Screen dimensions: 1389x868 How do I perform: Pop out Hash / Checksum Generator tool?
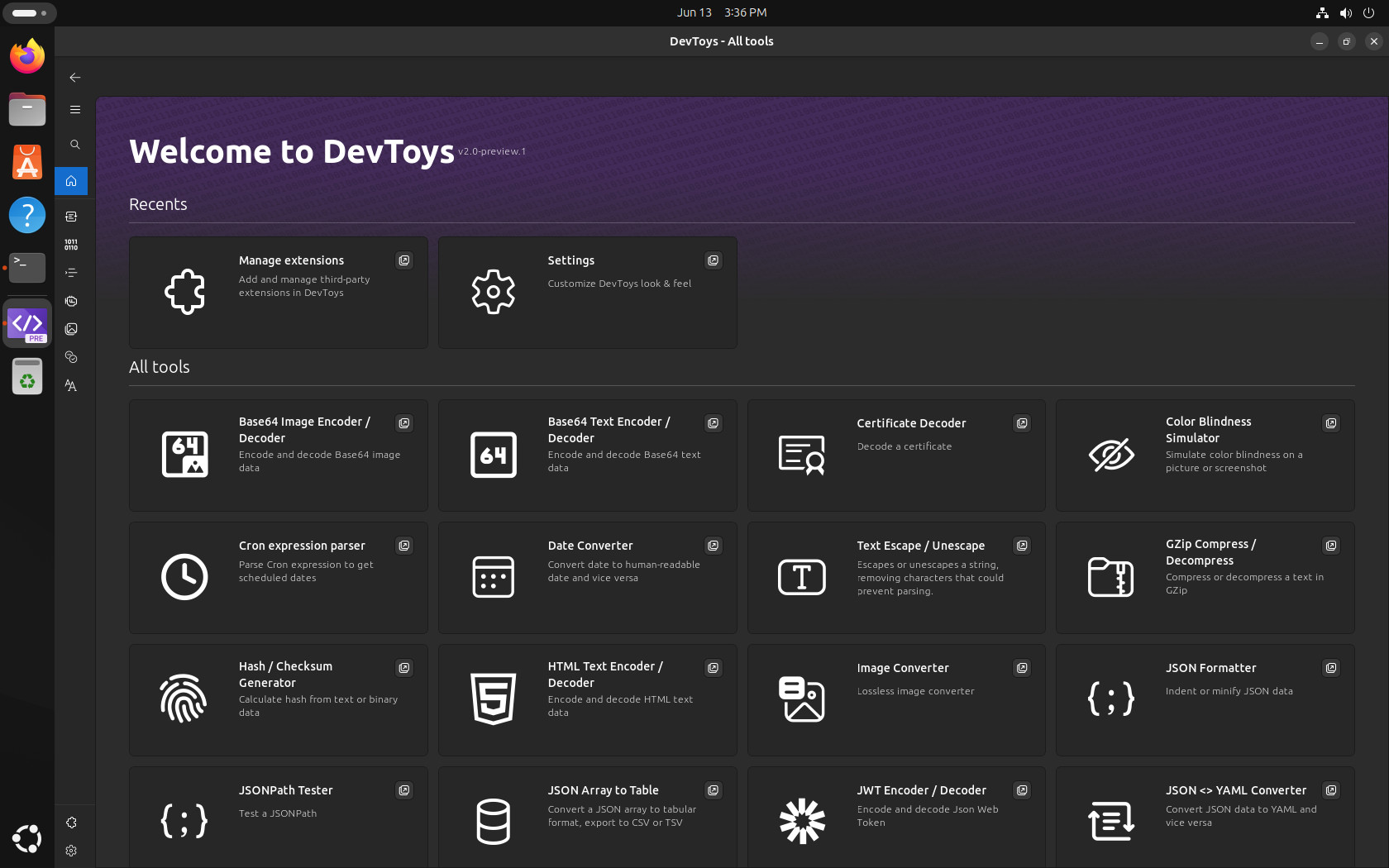pyautogui.click(x=404, y=668)
